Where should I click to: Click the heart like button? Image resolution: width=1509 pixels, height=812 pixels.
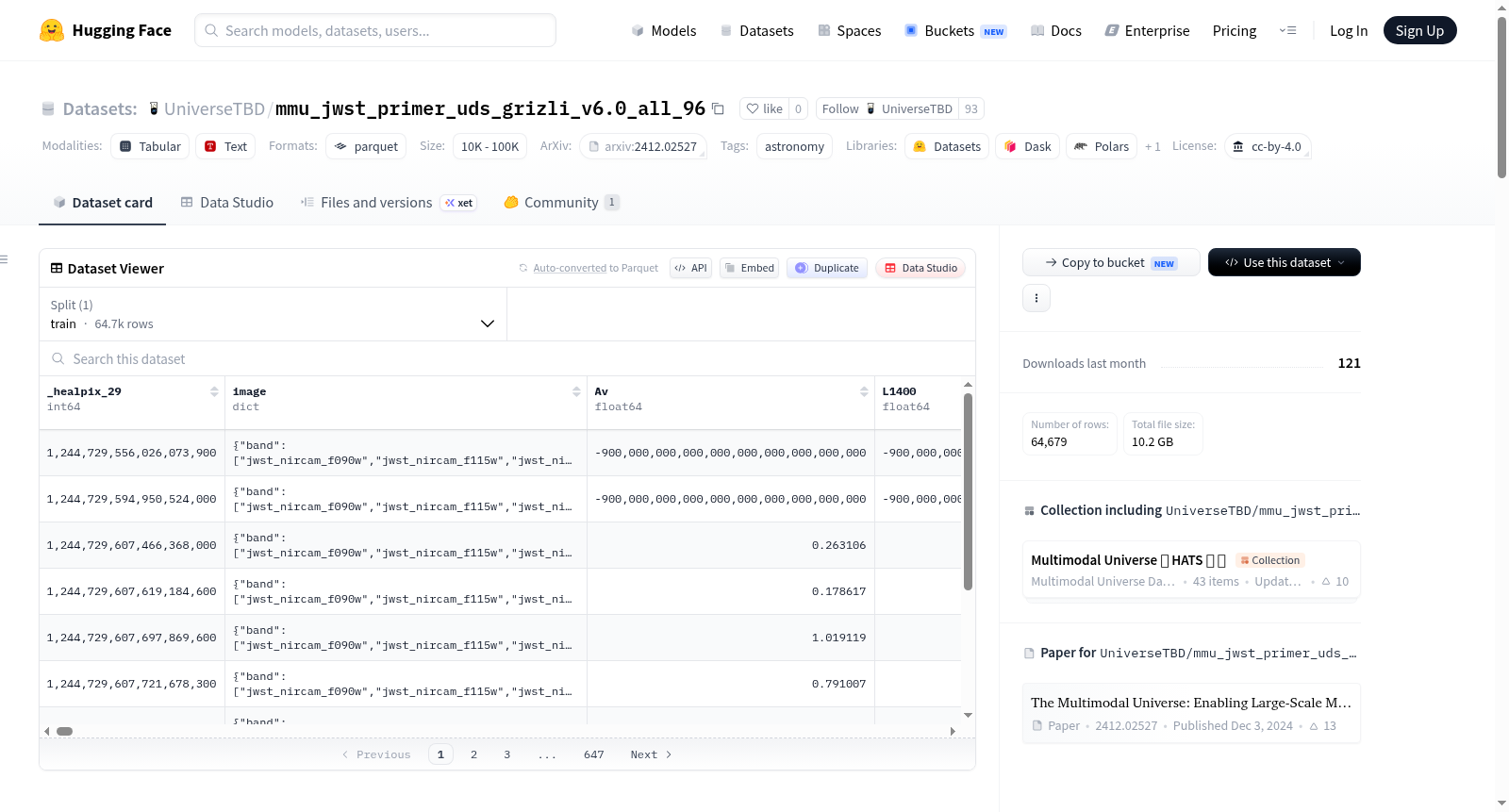click(x=764, y=108)
